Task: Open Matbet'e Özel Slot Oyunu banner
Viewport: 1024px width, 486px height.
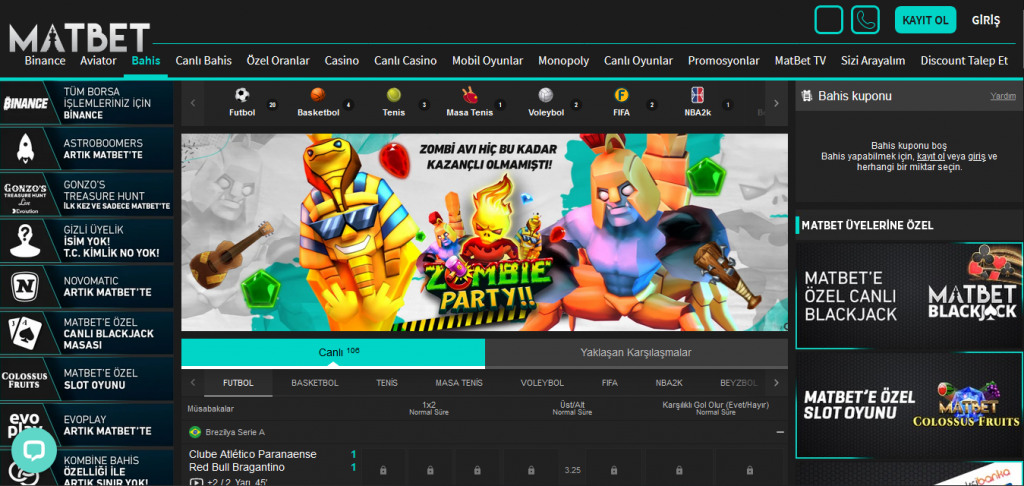Action: pyautogui.click(x=909, y=406)
